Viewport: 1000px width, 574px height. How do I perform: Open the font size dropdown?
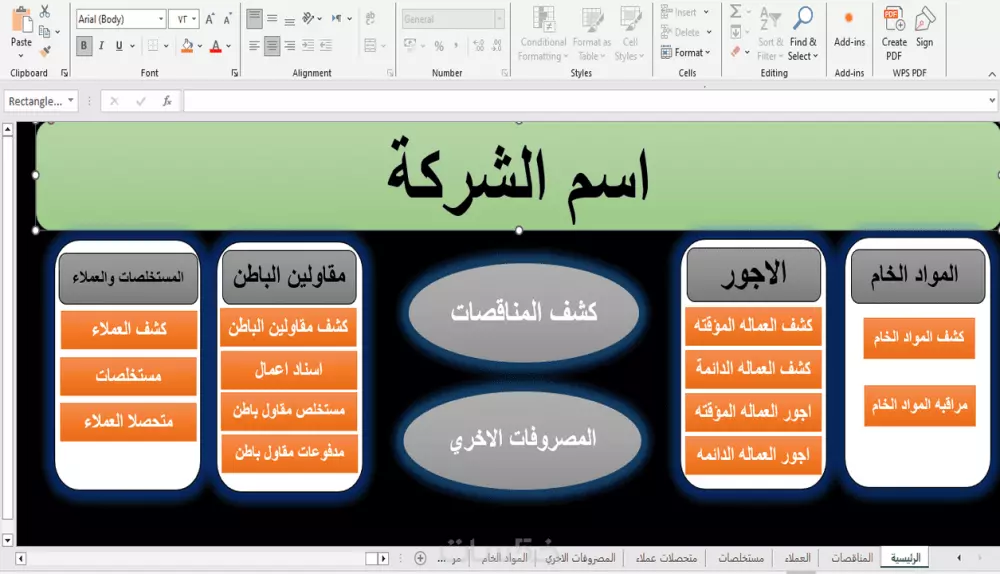194,19
